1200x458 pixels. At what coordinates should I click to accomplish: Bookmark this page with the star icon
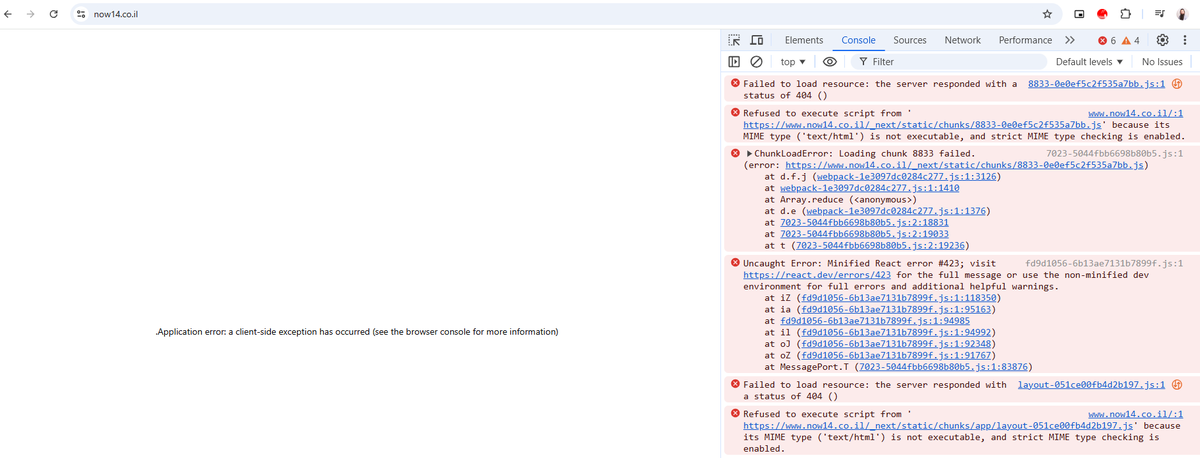[x=1047, y=14]
